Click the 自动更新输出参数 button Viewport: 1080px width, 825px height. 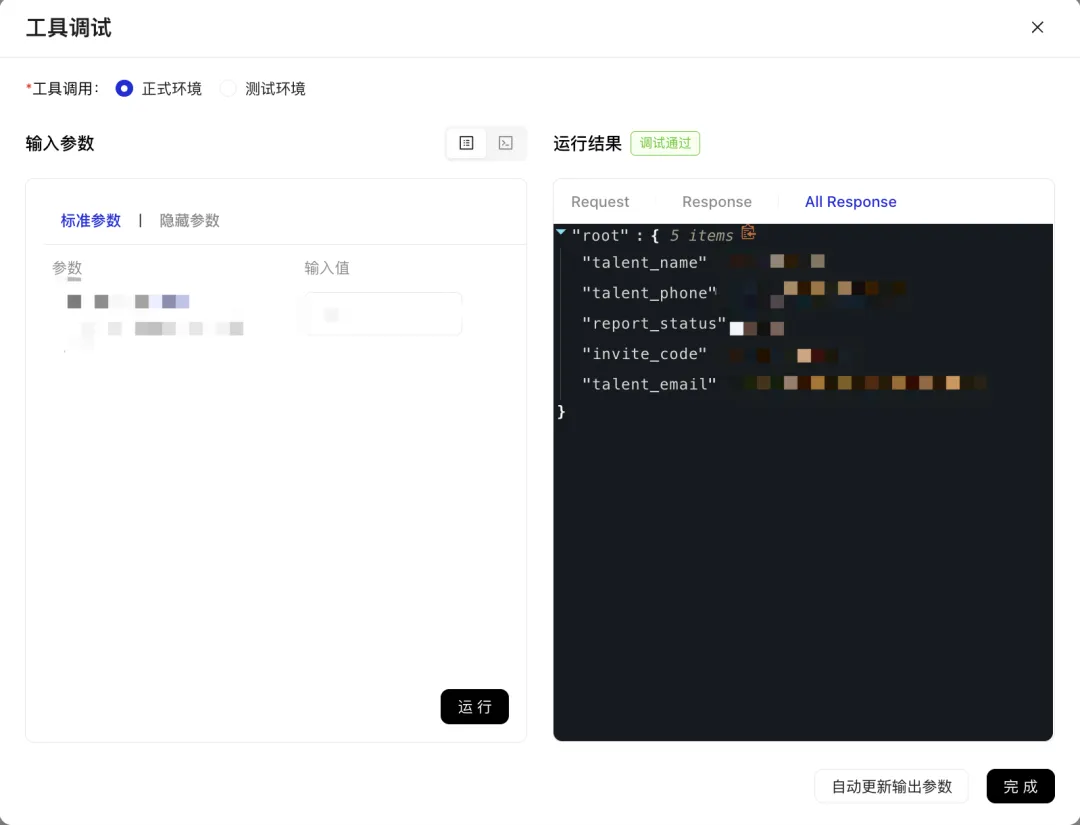[892, 786]
